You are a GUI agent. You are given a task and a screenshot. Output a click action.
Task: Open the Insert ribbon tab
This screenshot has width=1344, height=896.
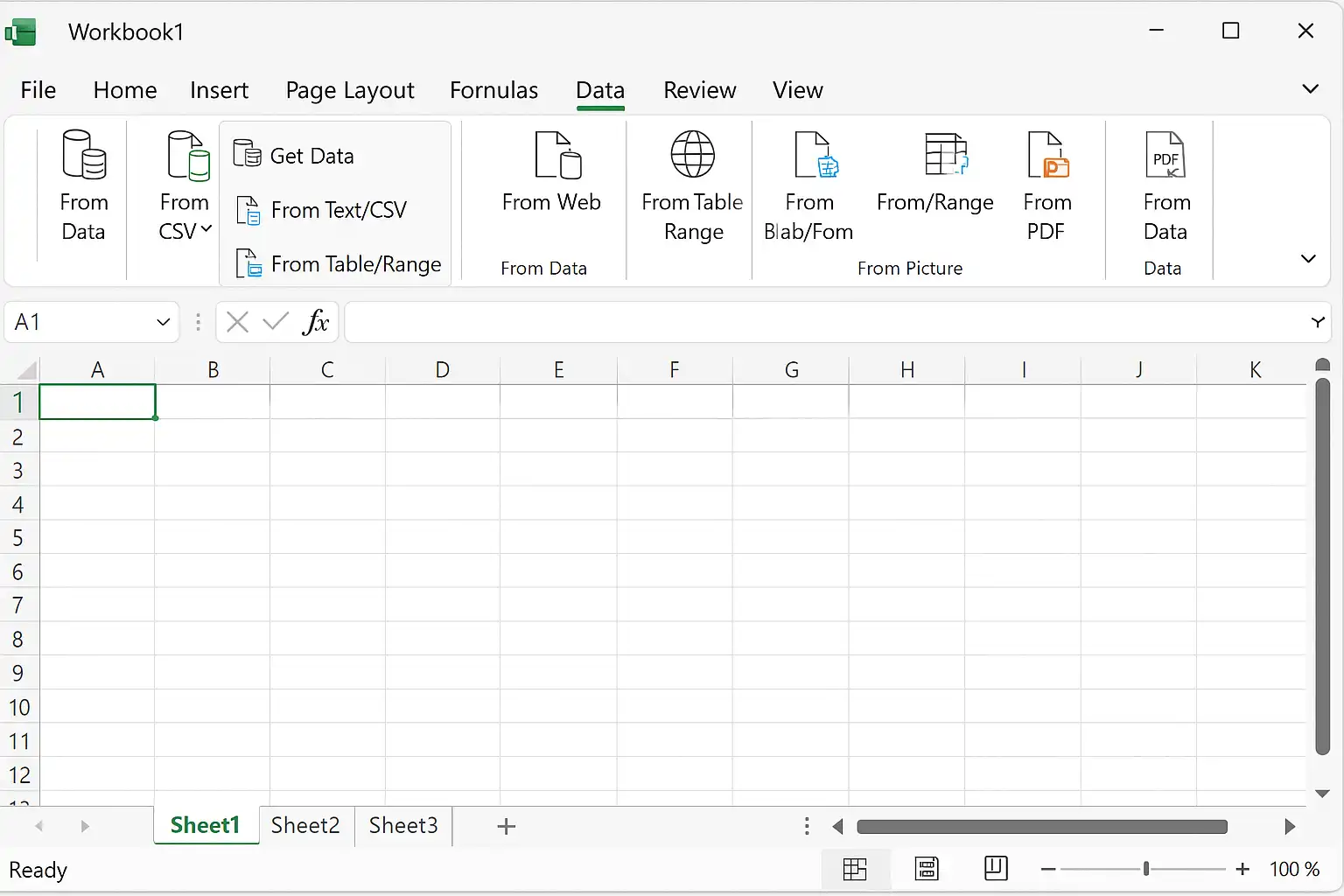pos(219,90)
